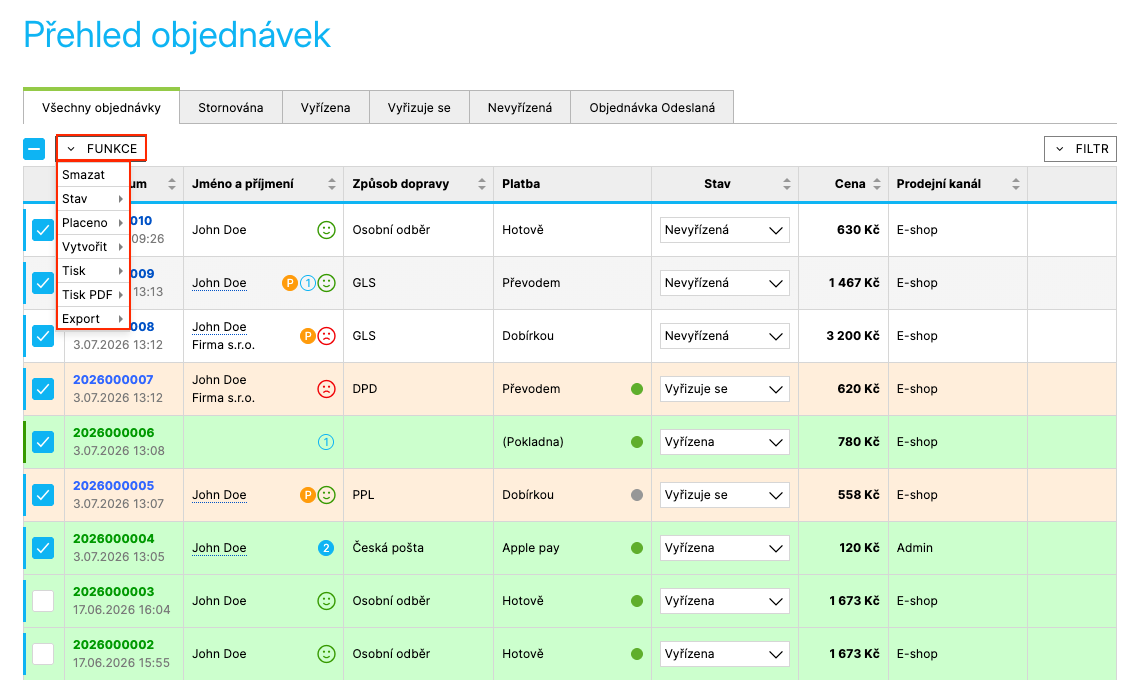Click green smiley icon in order 2026000002 row
This screenshot has height=680, width=1139.
click(x=326, y=654)
